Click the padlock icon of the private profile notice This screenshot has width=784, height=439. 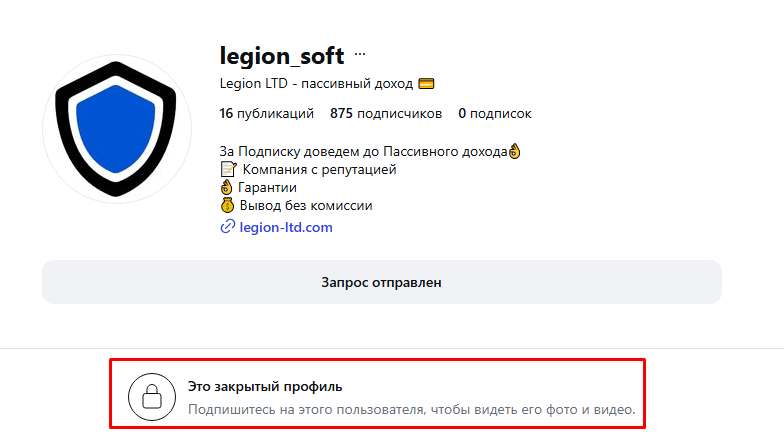click(x=152, y=396)
